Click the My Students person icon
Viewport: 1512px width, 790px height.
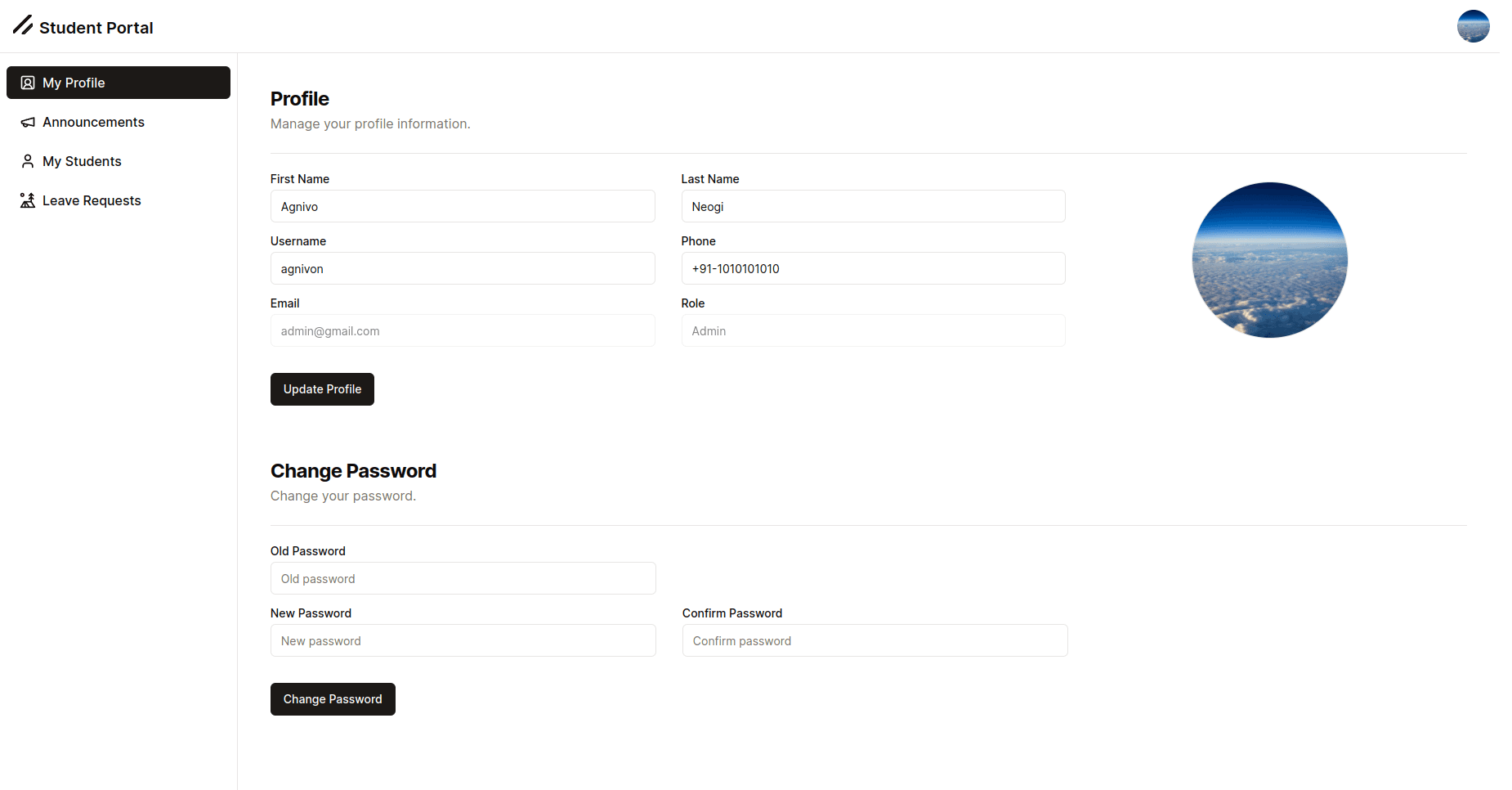click(x=28, y=161)
